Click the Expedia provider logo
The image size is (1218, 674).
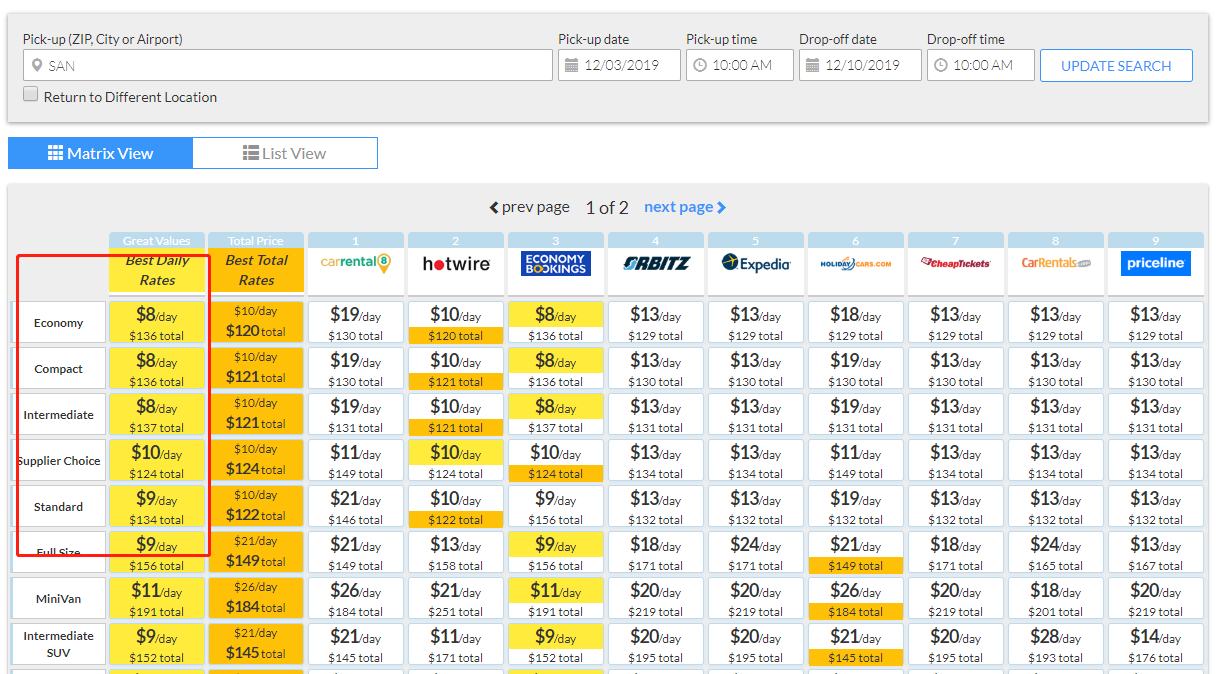click(x=756, y=263)
